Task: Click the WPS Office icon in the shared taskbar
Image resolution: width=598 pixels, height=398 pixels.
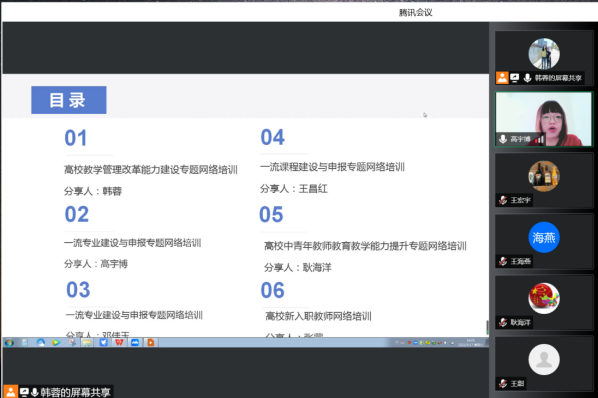Action: click(119, 342)
